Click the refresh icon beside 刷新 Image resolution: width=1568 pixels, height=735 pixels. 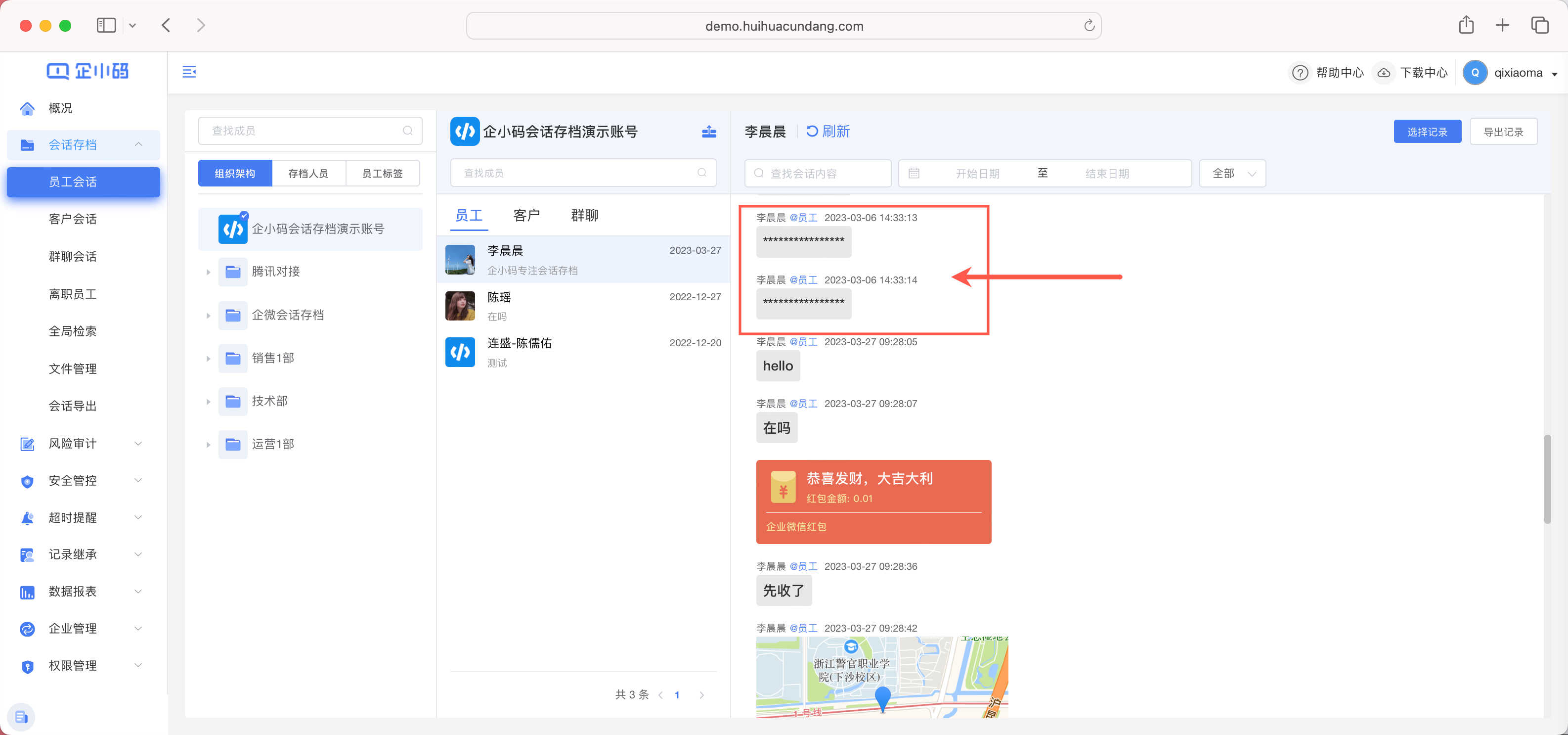pos(812,132)
